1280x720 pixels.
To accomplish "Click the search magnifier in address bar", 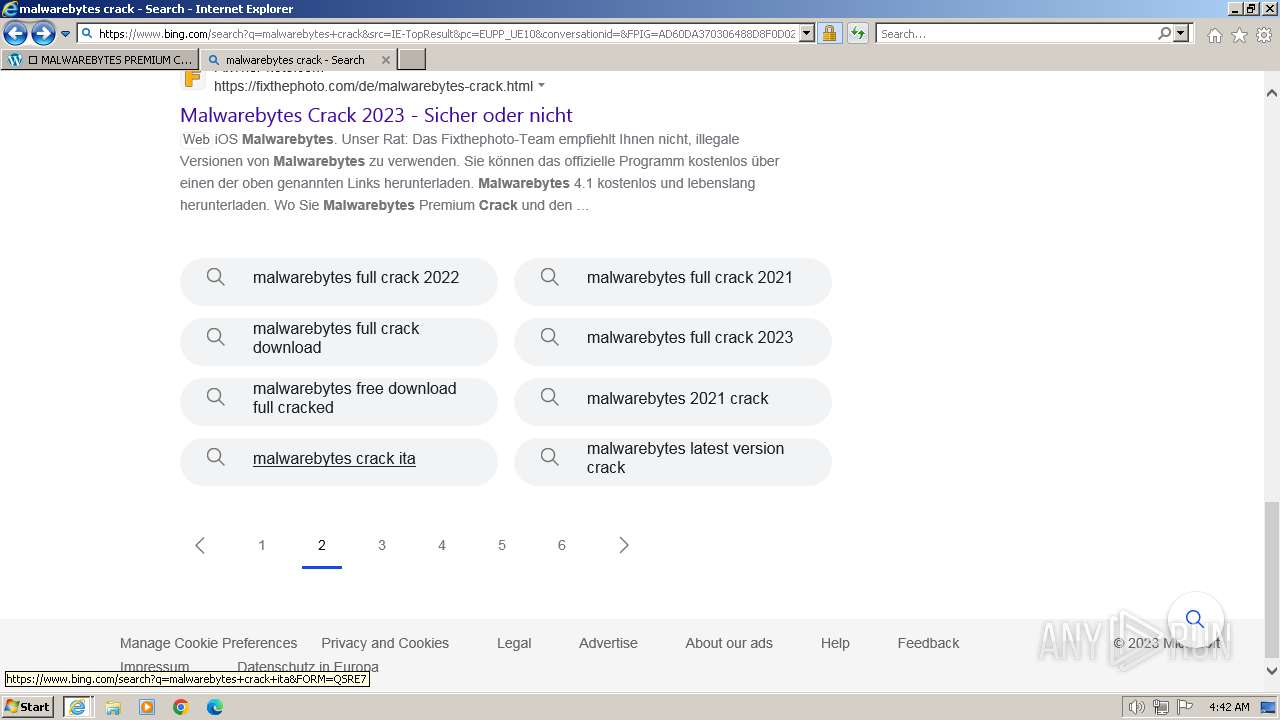I will (x=87, y=34).
